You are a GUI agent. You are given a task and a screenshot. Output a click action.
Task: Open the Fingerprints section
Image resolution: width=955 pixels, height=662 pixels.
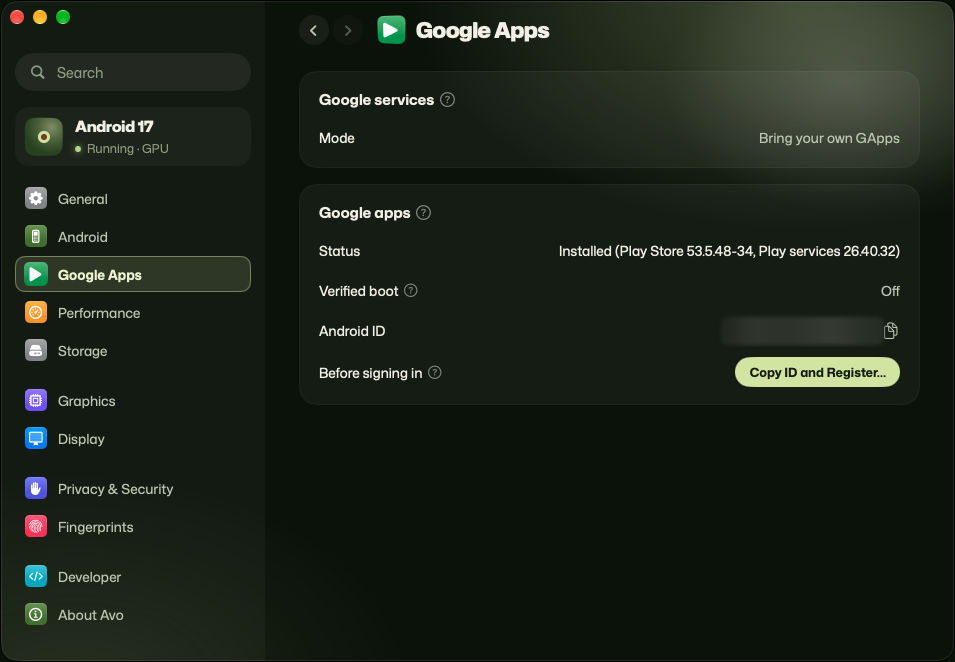pos(133,527)
